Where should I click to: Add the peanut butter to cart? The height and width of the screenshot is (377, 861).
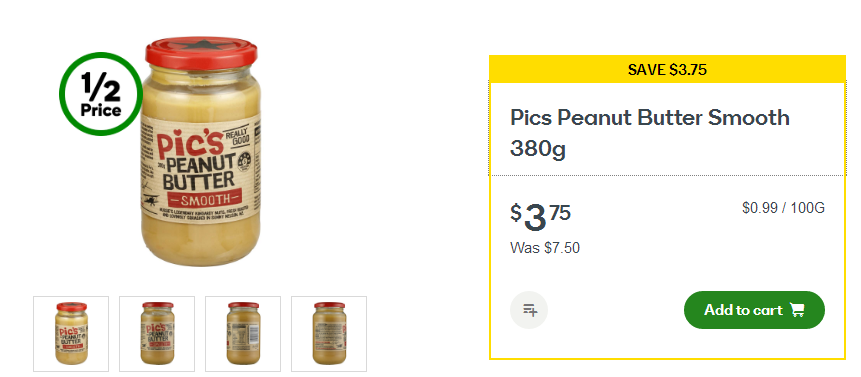tap(754, 310)
